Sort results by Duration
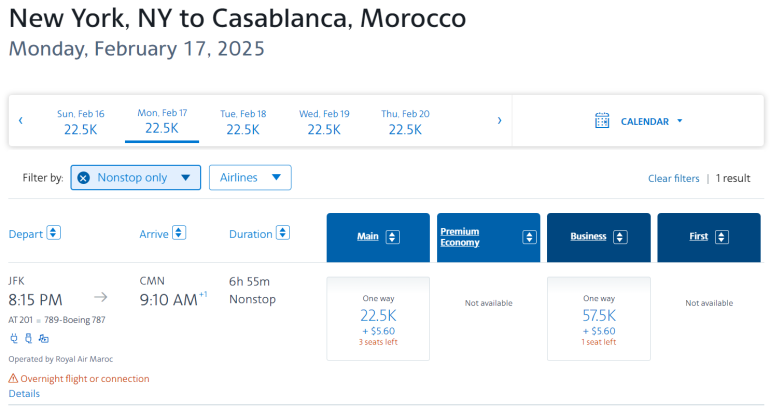Viewport: 770px width, 411px height. pos(283,234)
